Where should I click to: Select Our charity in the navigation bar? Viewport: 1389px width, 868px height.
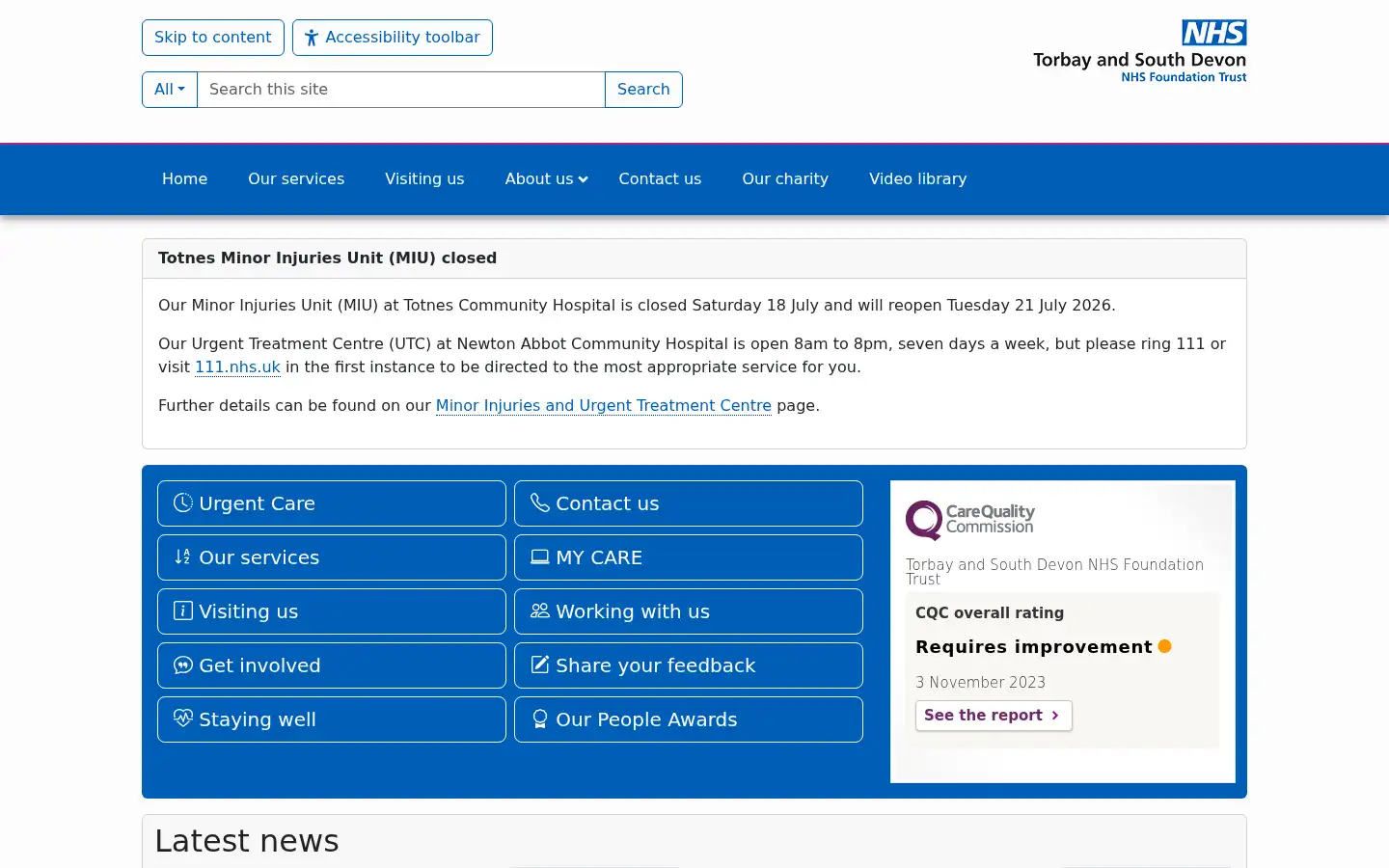tap(785, 178)
